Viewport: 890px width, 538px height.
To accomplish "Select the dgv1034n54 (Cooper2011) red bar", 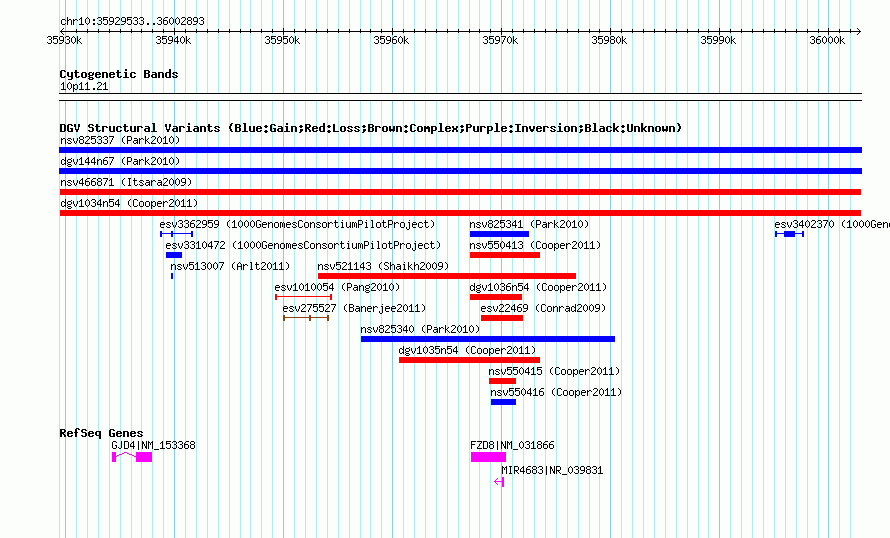I will 460,213.
